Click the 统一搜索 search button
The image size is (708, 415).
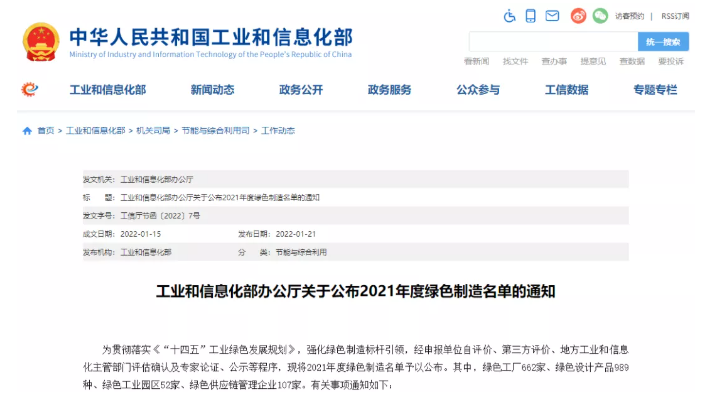663,42
